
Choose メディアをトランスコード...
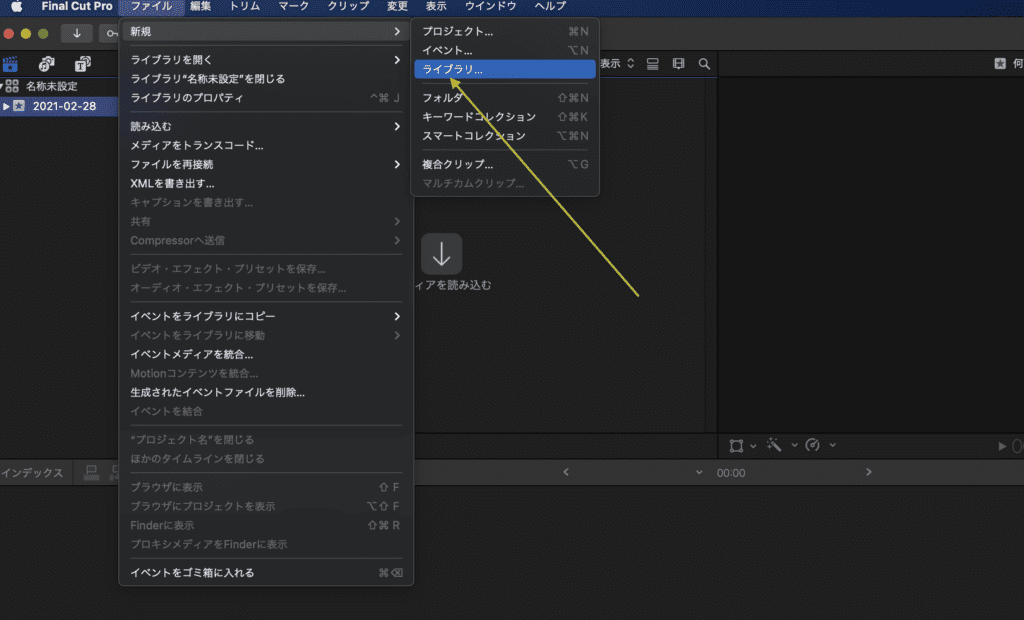[x=266, y=146]
